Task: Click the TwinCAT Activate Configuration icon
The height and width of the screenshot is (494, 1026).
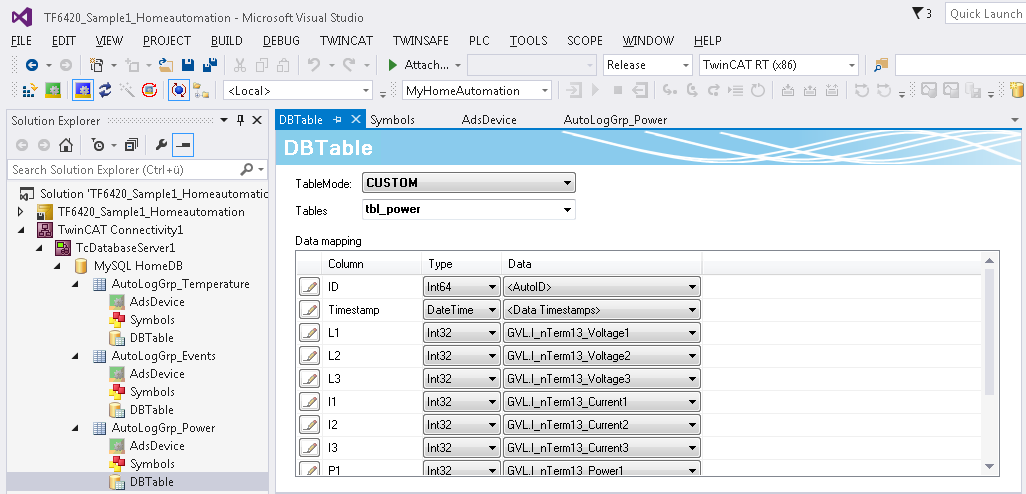Action: 29,90
